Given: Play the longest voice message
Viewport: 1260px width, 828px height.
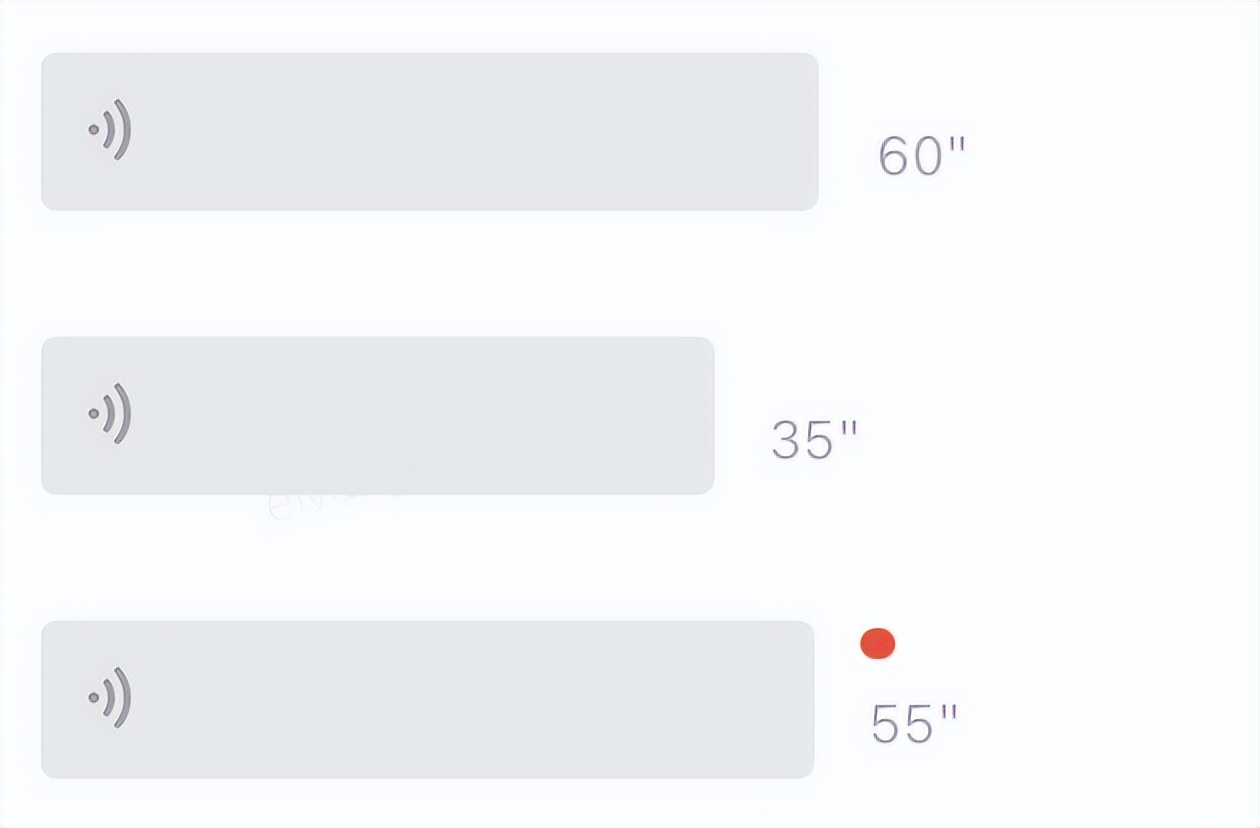Looking at the screenshot, I should tap(430, 131).
